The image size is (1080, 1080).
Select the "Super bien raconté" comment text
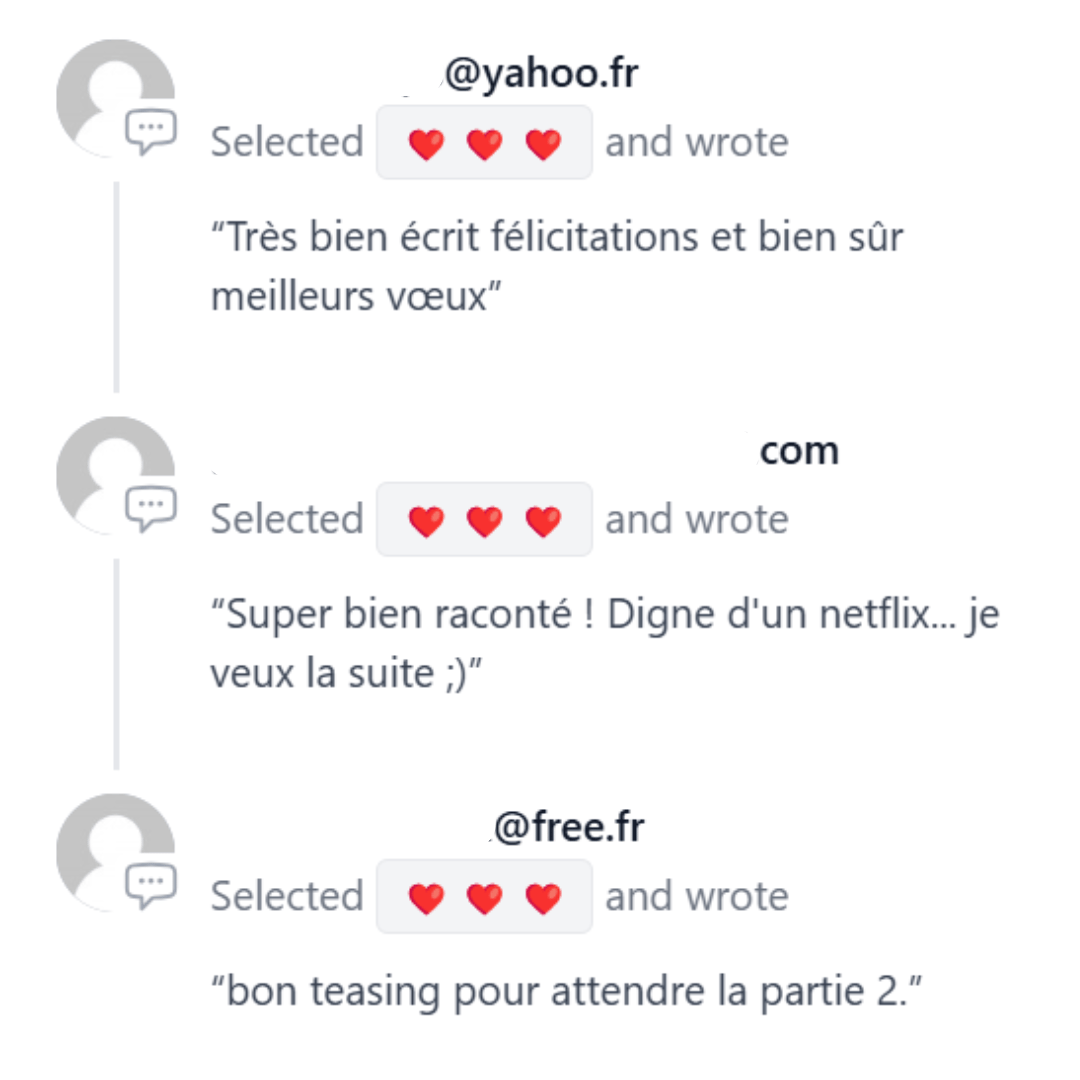(605, 643)
